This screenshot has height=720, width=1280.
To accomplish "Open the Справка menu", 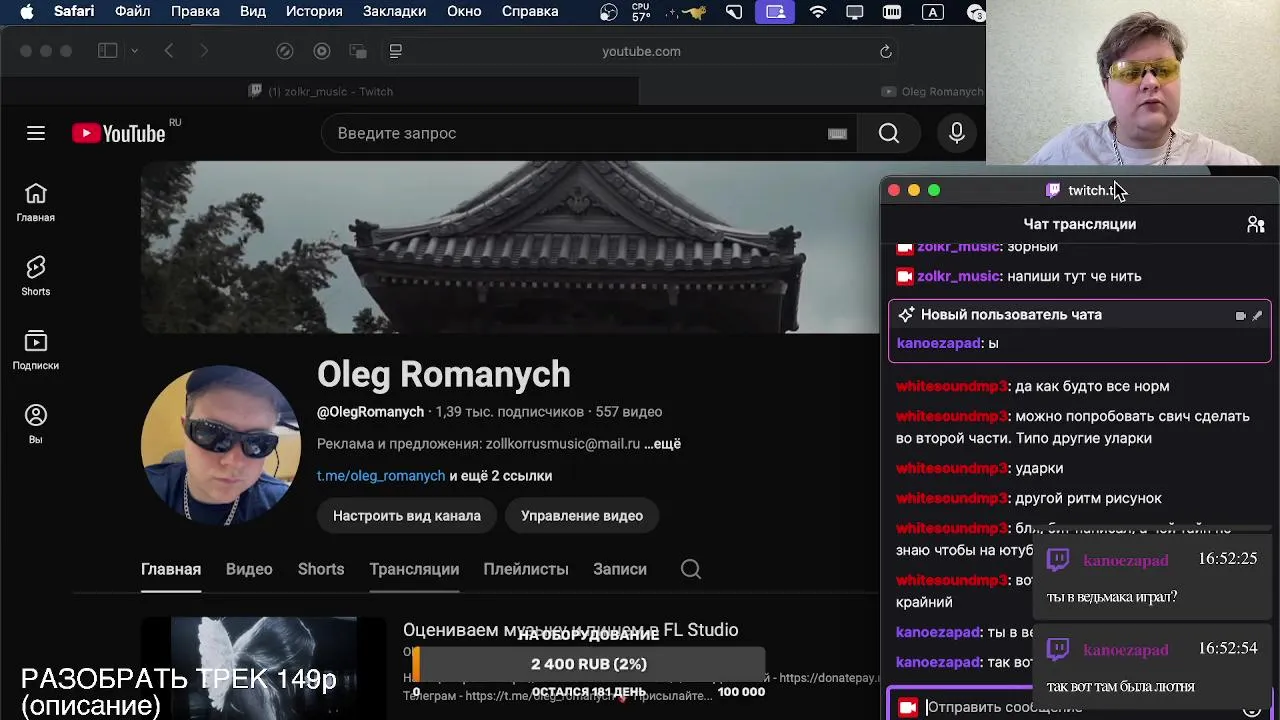I will click(x=530, y=11).
